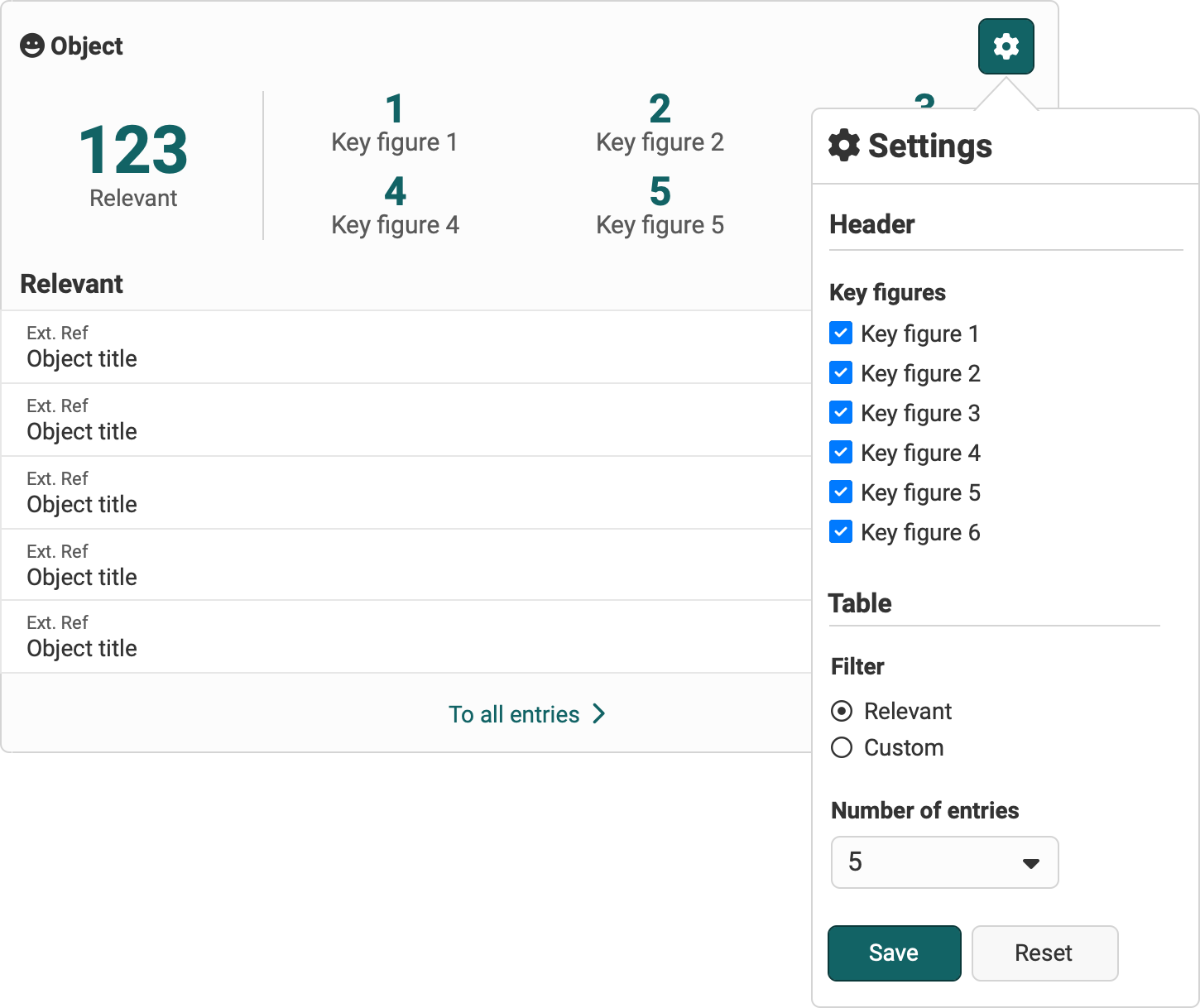
Task: Click the Relevant section heading
Action: (x=71, y=283)
